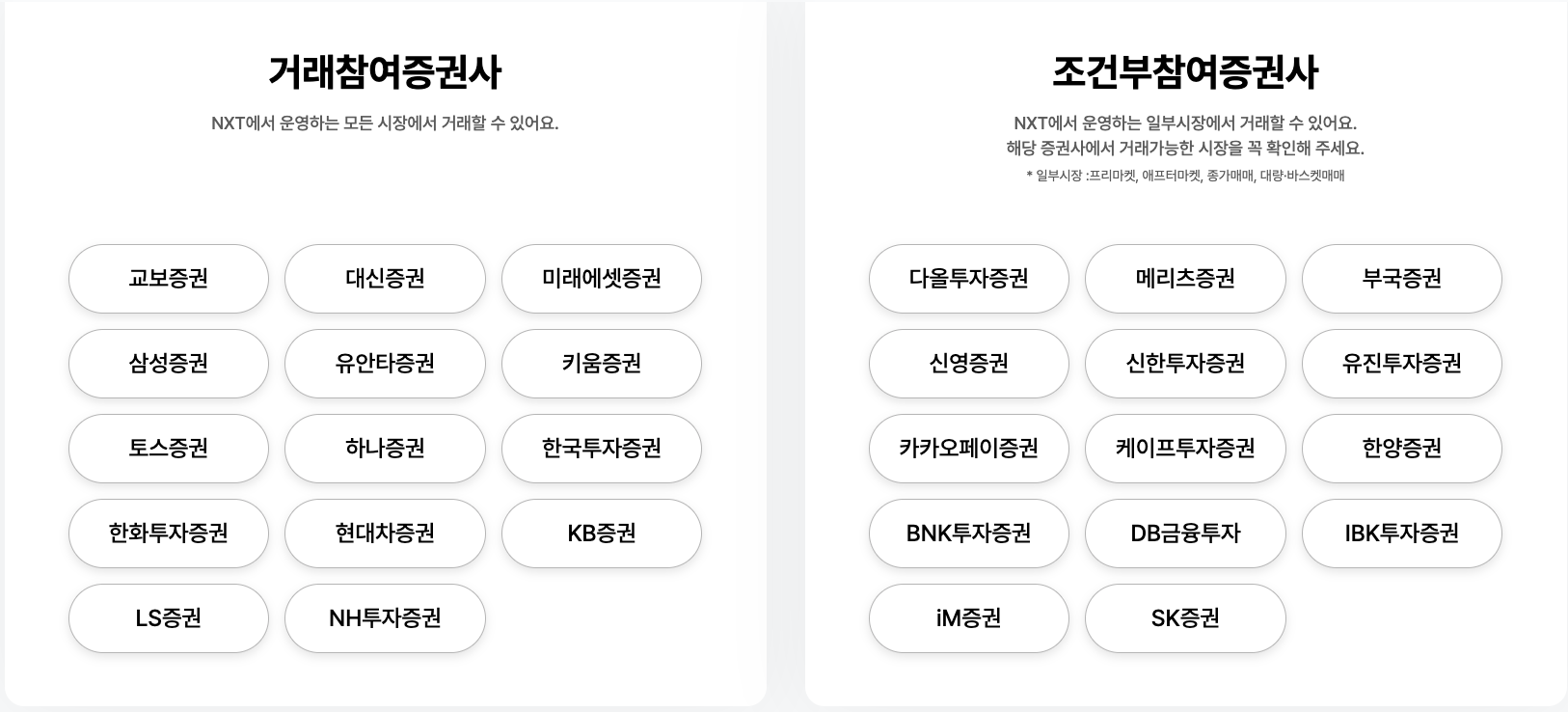Click 카카오페이증권
This screenshot has width=1568, height=712.
click(x=968, y=449)
